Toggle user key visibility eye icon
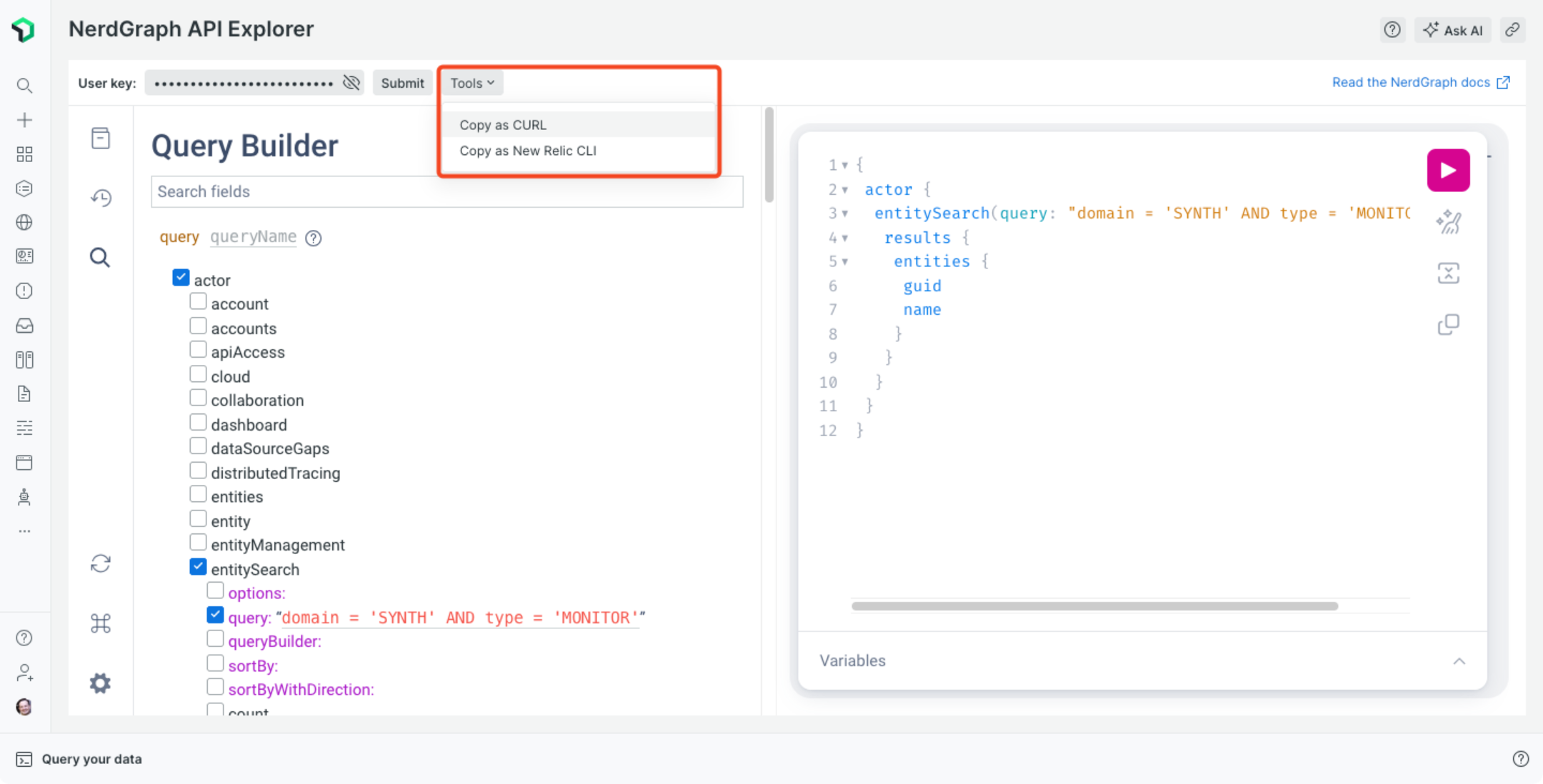 point(351,83)
